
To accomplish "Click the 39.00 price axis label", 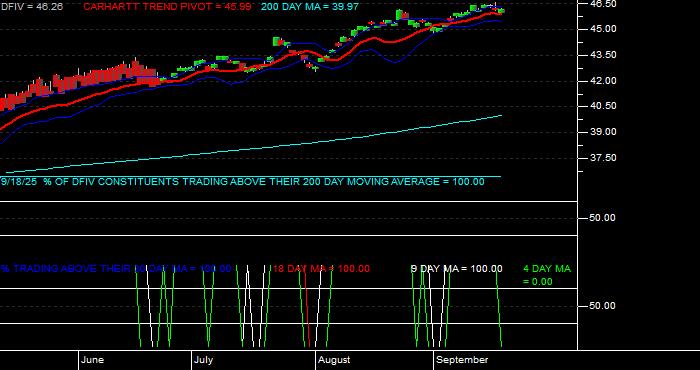I will pos(604,132).
